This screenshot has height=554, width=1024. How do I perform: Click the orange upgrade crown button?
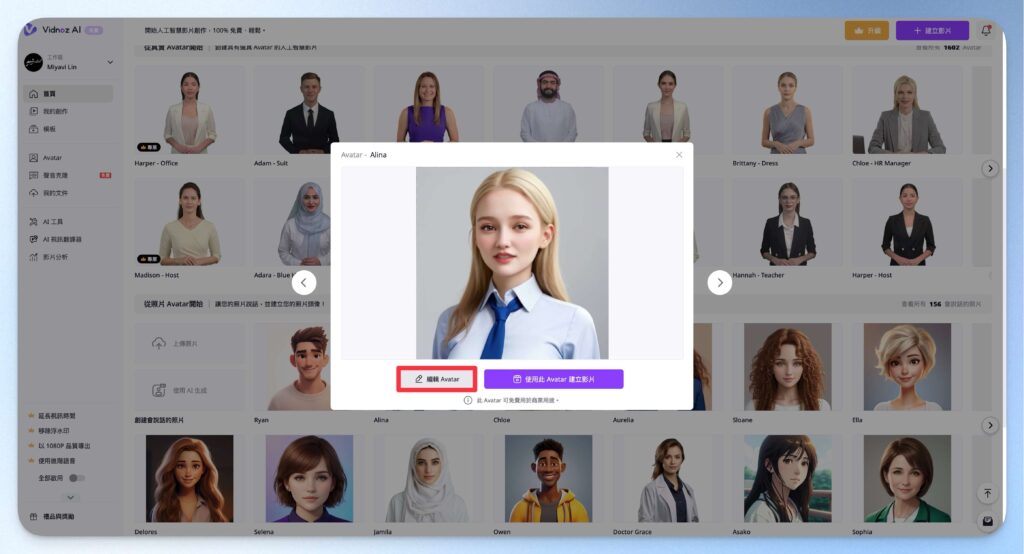tap(867, 30)
